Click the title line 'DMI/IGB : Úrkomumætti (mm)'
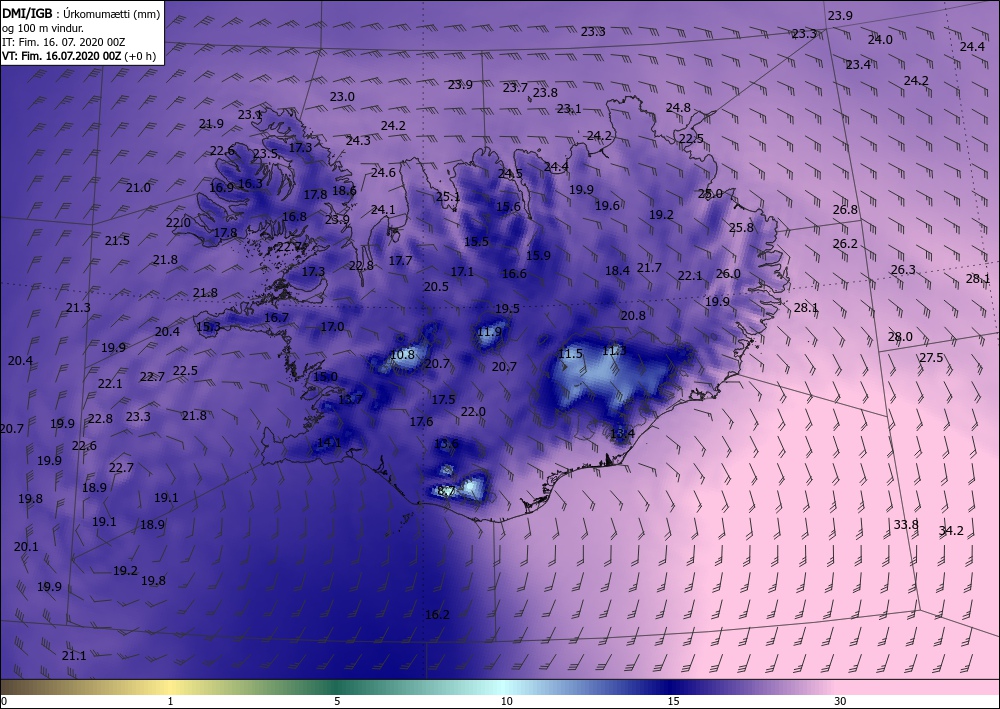1000x709 pixels. [x=81, y=12]
